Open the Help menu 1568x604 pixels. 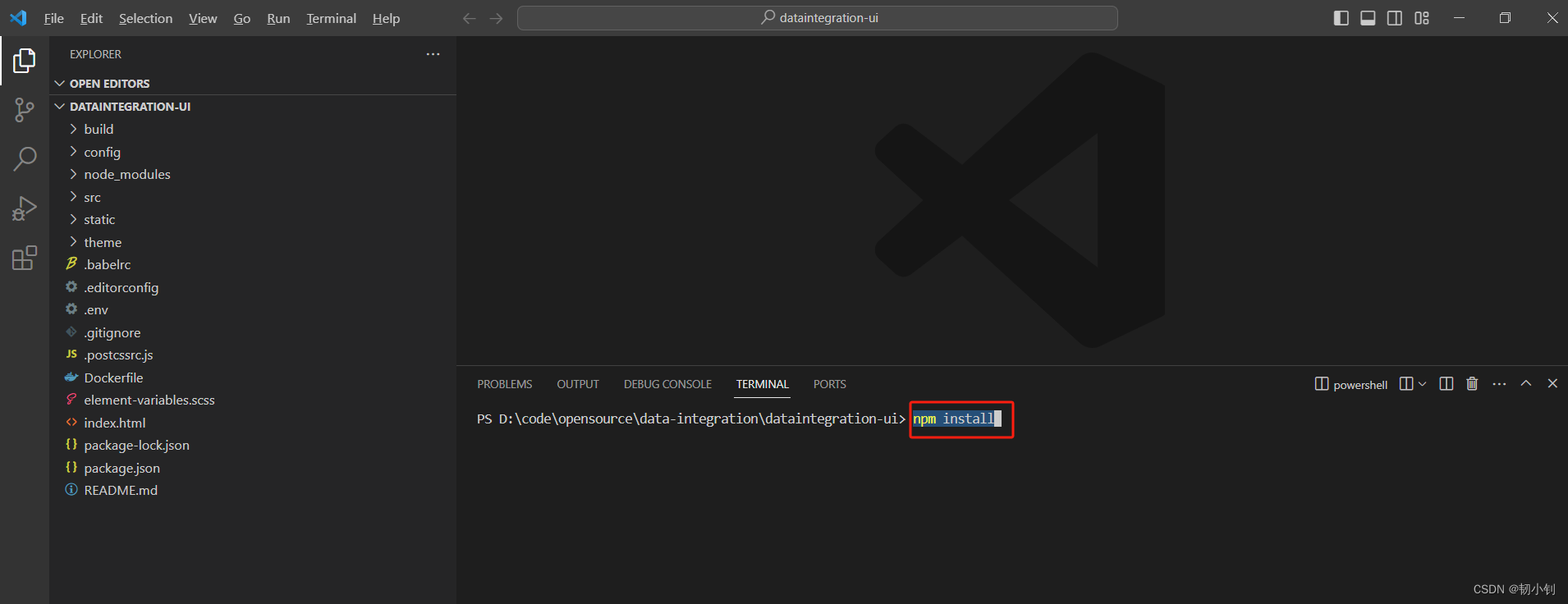click(386, 18)
